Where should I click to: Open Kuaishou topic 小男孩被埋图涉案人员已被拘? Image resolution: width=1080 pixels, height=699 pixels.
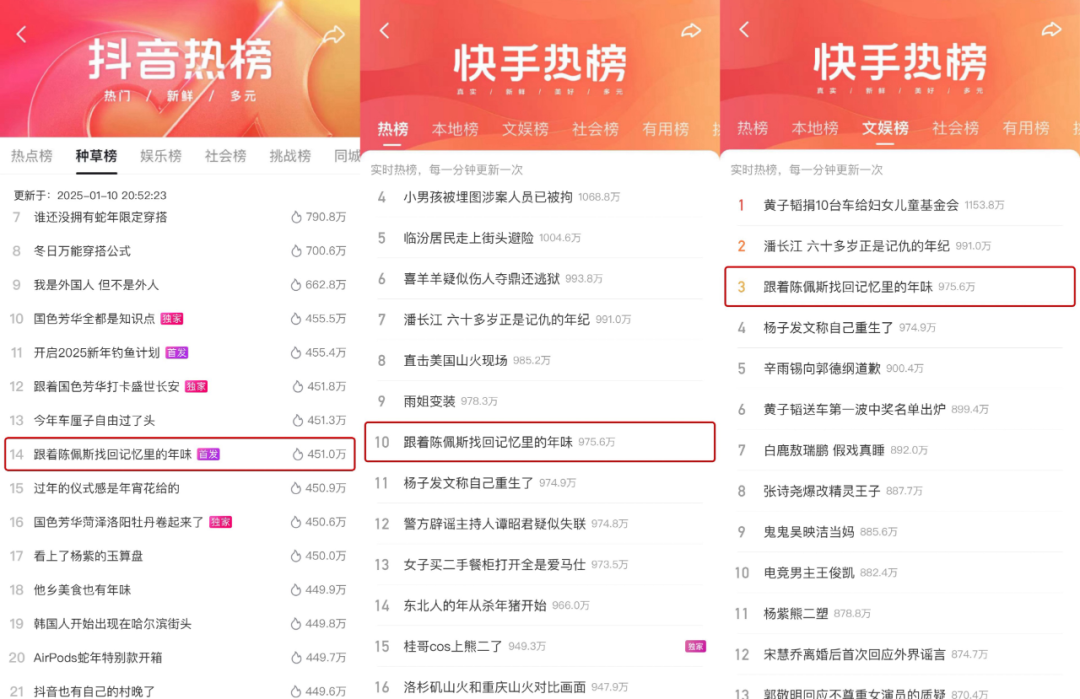[x=488, y=197]
